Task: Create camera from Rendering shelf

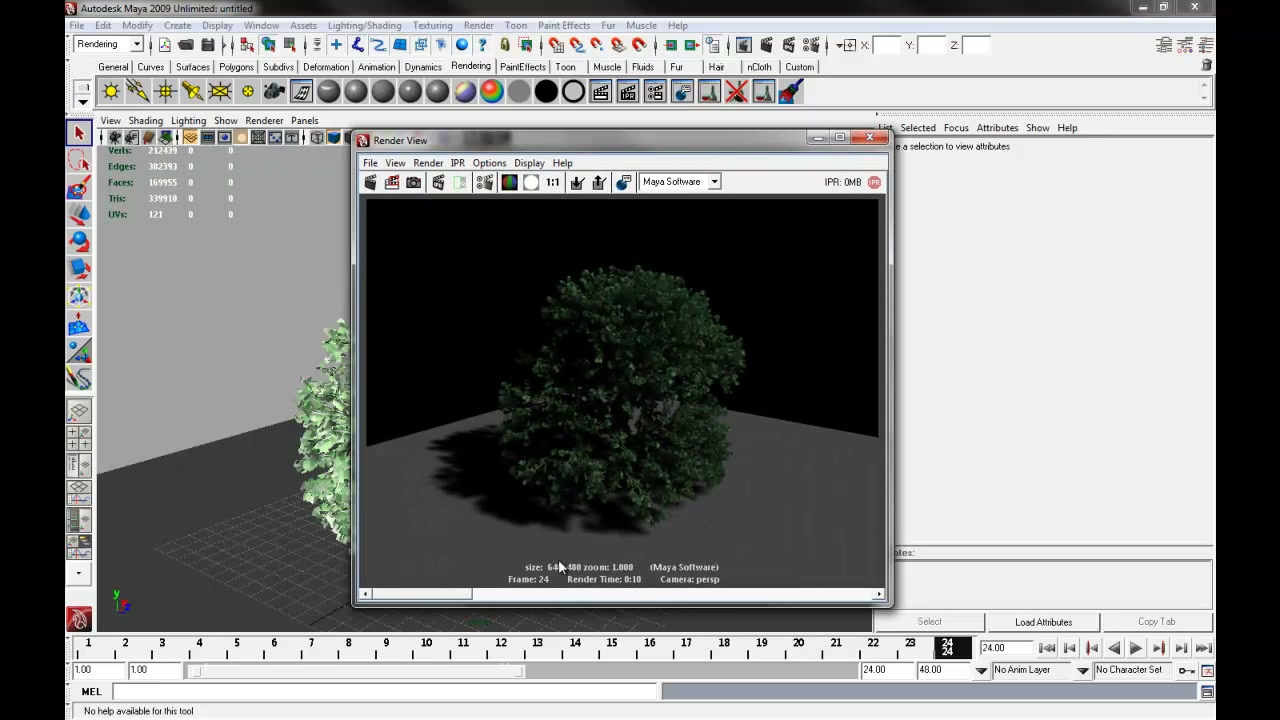Action: click(274, 92)
